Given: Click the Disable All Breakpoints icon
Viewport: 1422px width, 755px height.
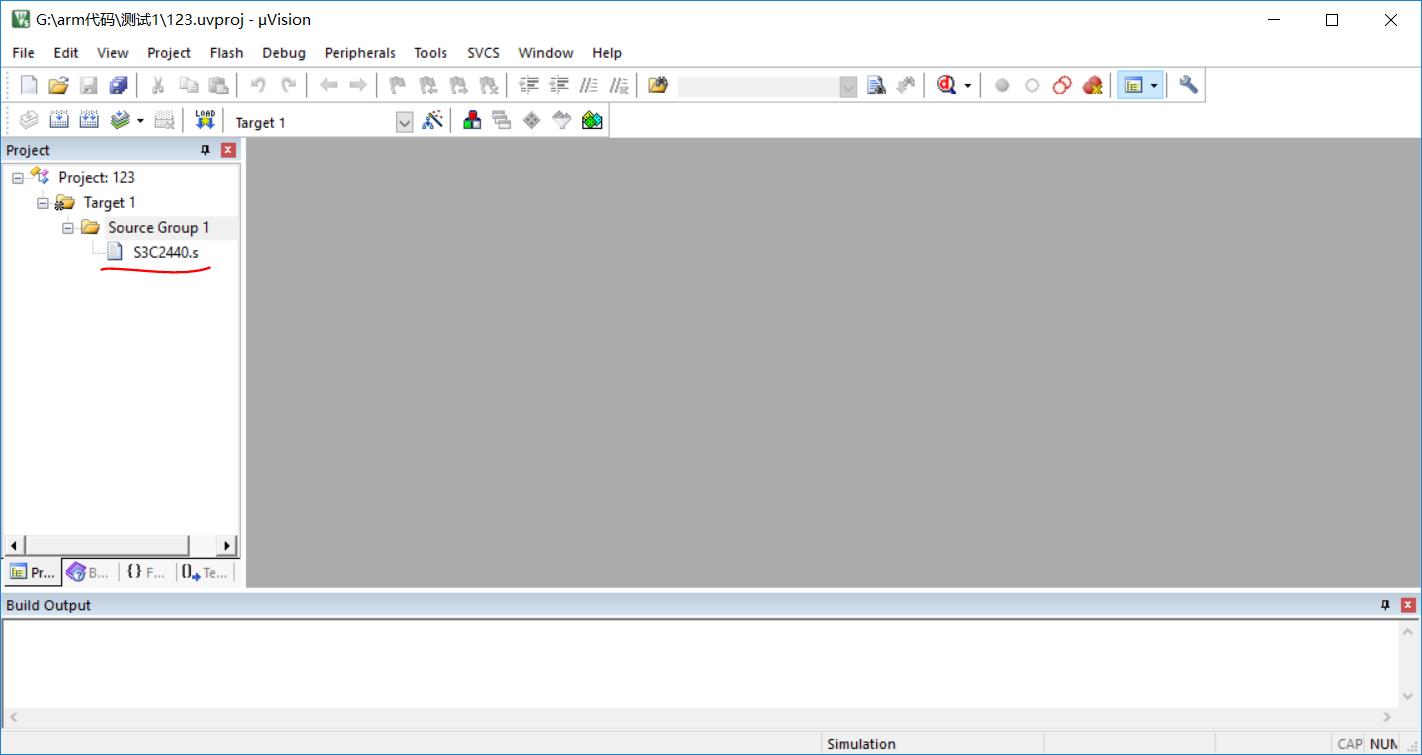Looking at the screenshot, I should click(1062, 86).
